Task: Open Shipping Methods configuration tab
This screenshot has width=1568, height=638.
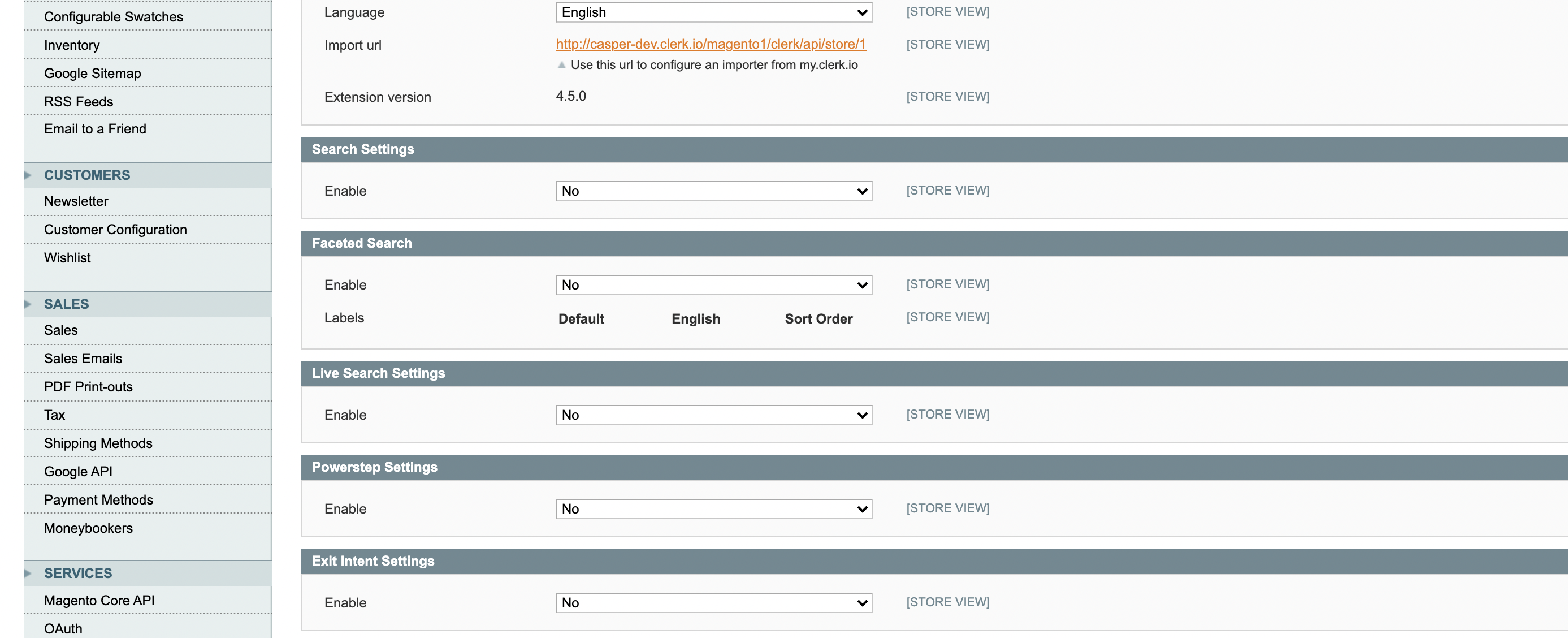Action: pos(98,443)
